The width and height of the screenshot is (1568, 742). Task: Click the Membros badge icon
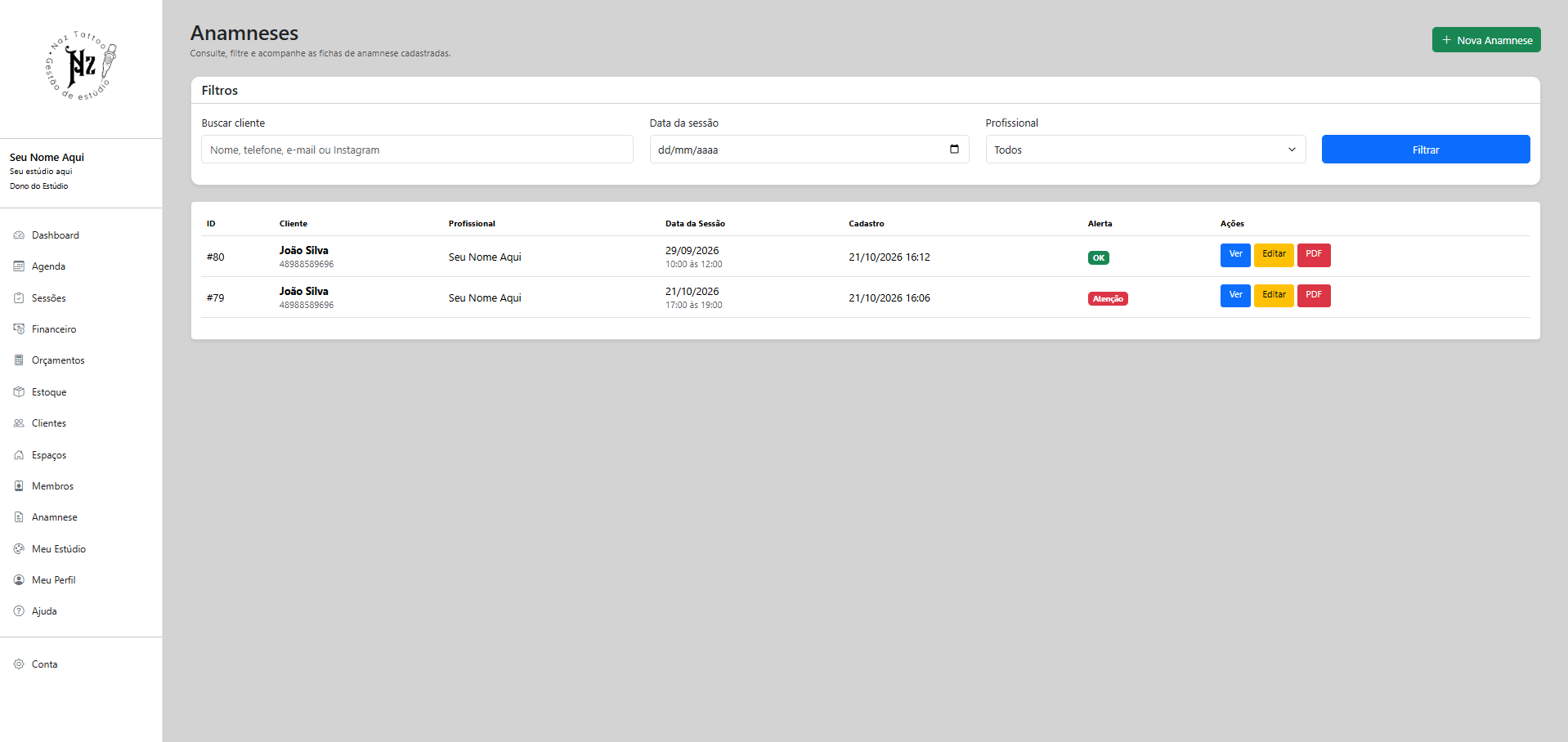point(19,486)
